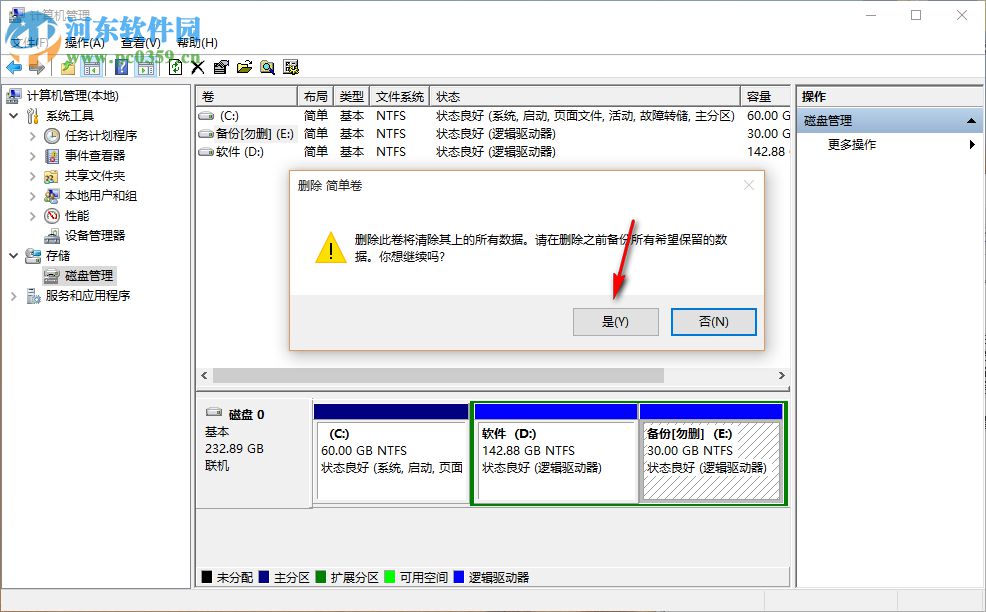Click the Help question mark toolbar icon

click(x=122, y=67)
